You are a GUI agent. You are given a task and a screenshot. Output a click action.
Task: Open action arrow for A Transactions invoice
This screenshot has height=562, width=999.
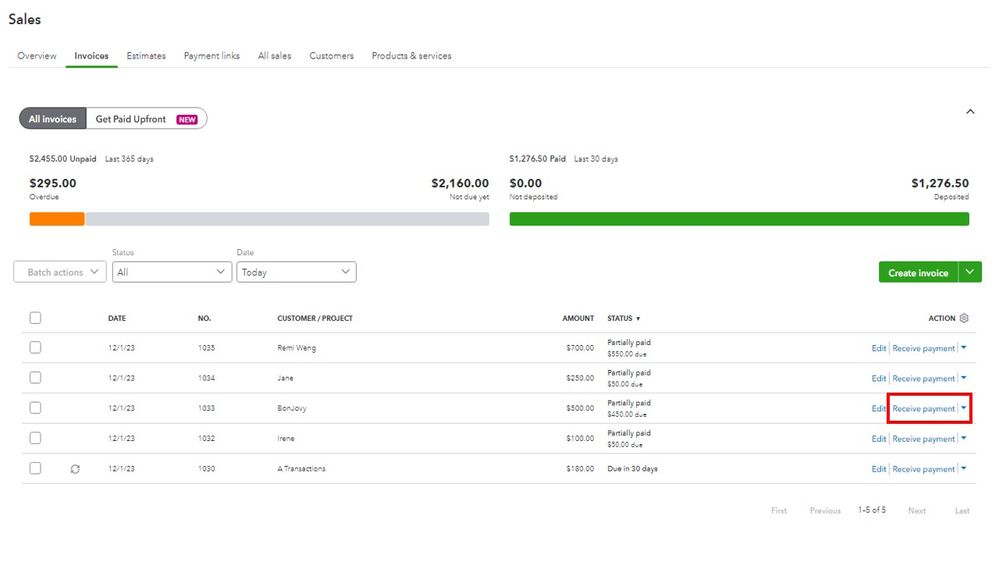pos(963,468)
